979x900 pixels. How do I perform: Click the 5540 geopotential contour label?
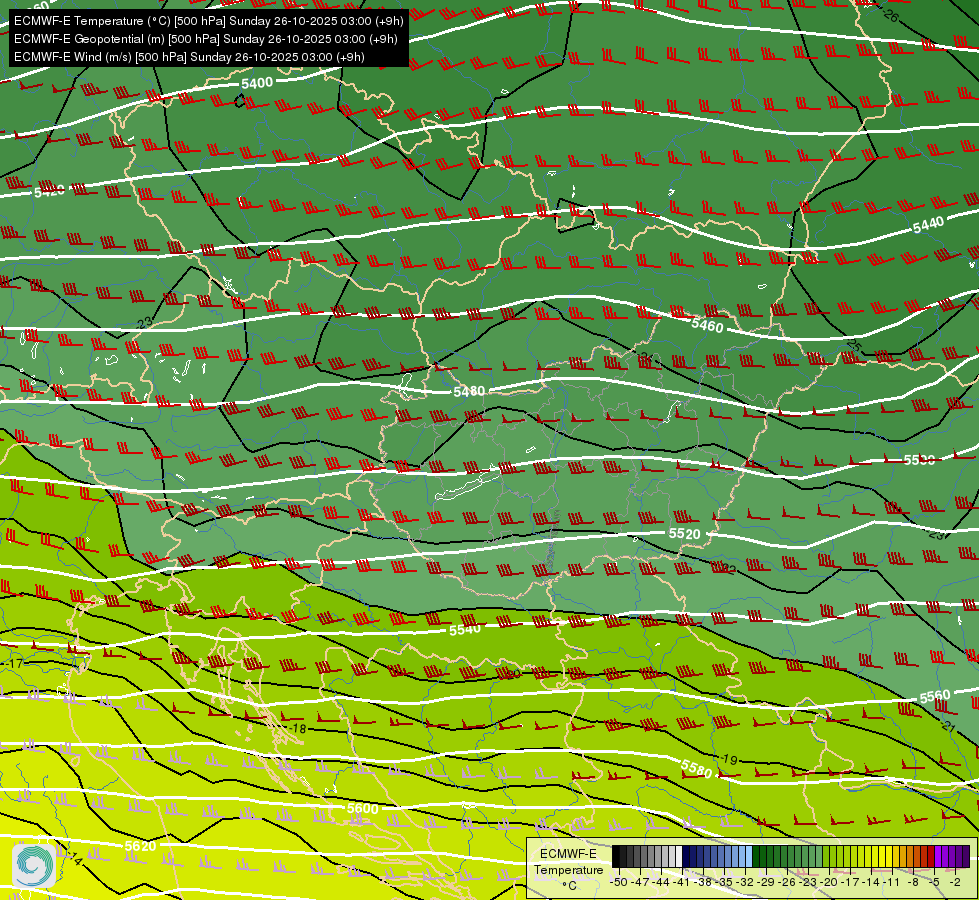(465, 630)
